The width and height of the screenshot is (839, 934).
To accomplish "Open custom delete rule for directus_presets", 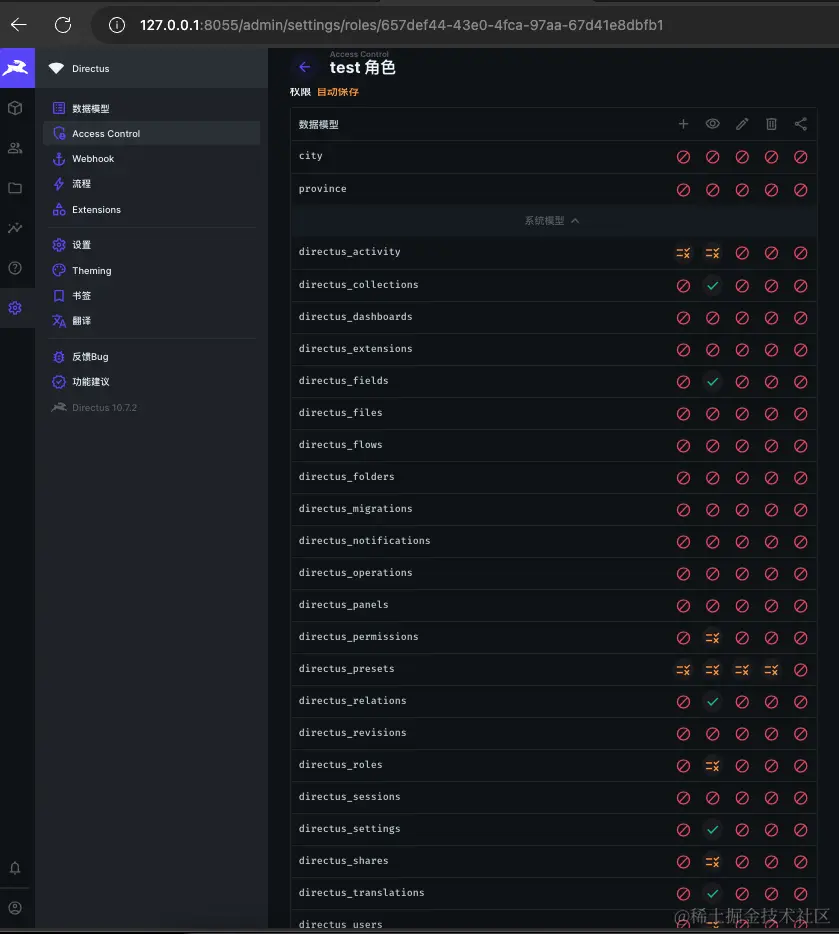I will (x=771, y=670).
